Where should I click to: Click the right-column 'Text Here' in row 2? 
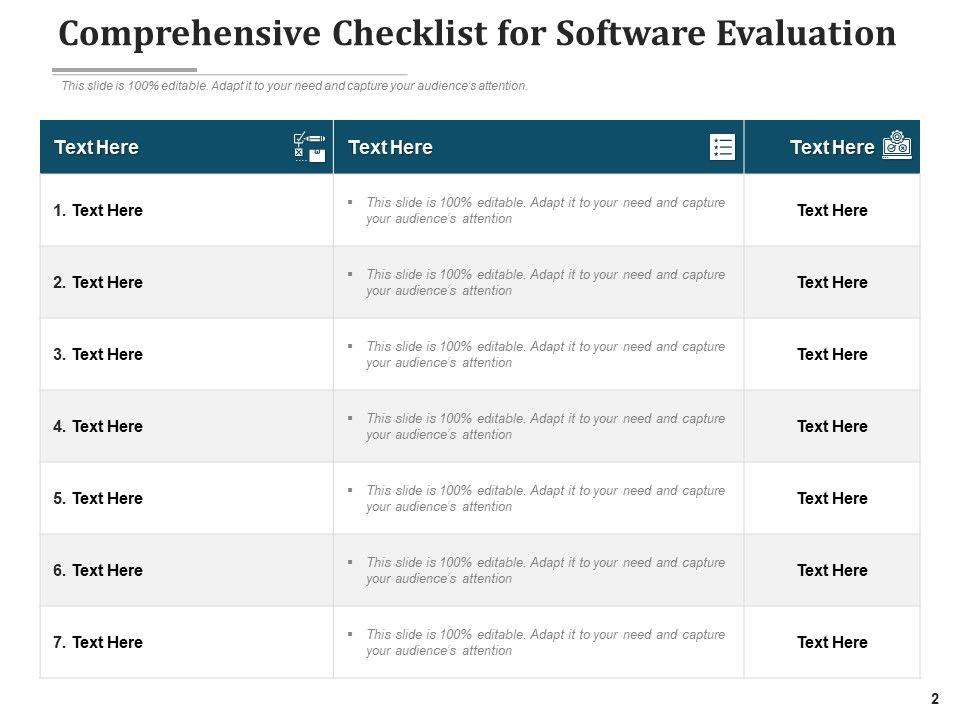click(832, 283)
